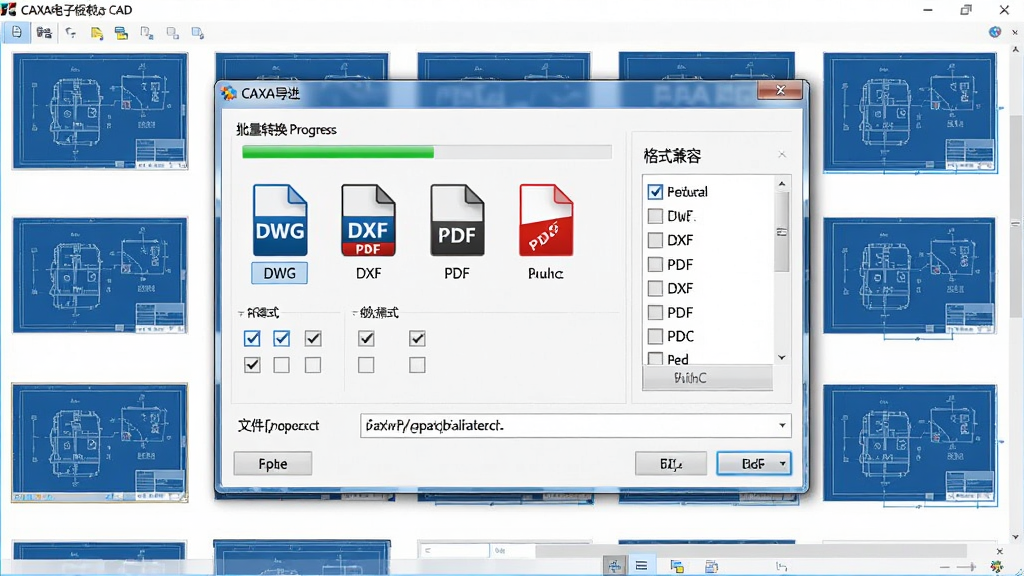This screenshot has height=576, width=1024.
Task: Click the DXF text label under icon
Action: point(368,274)
